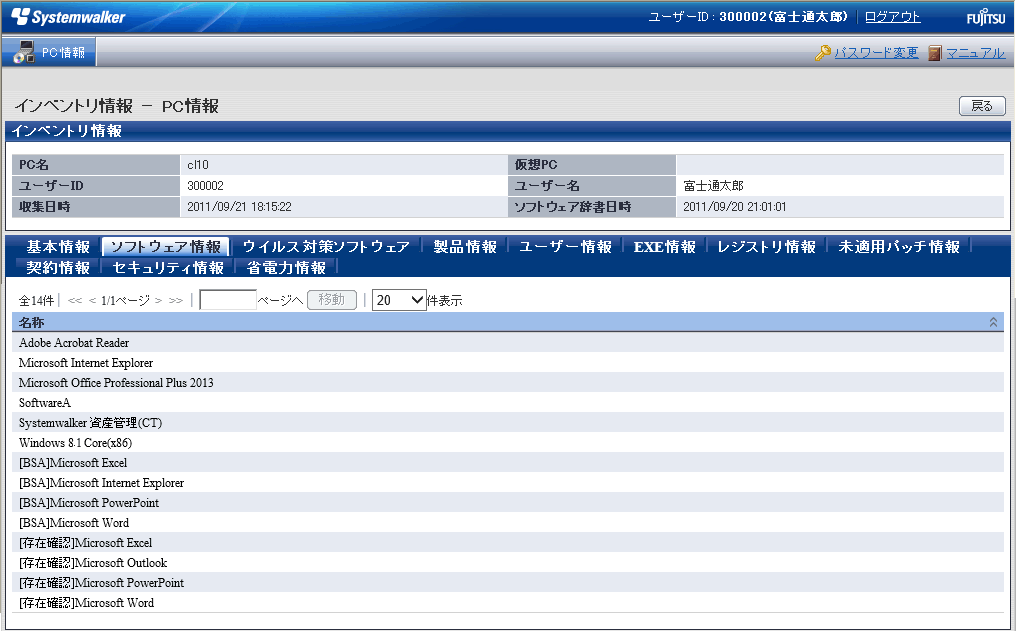
Task: Click the ログアウト link
Action: click(x=893, y=17)
